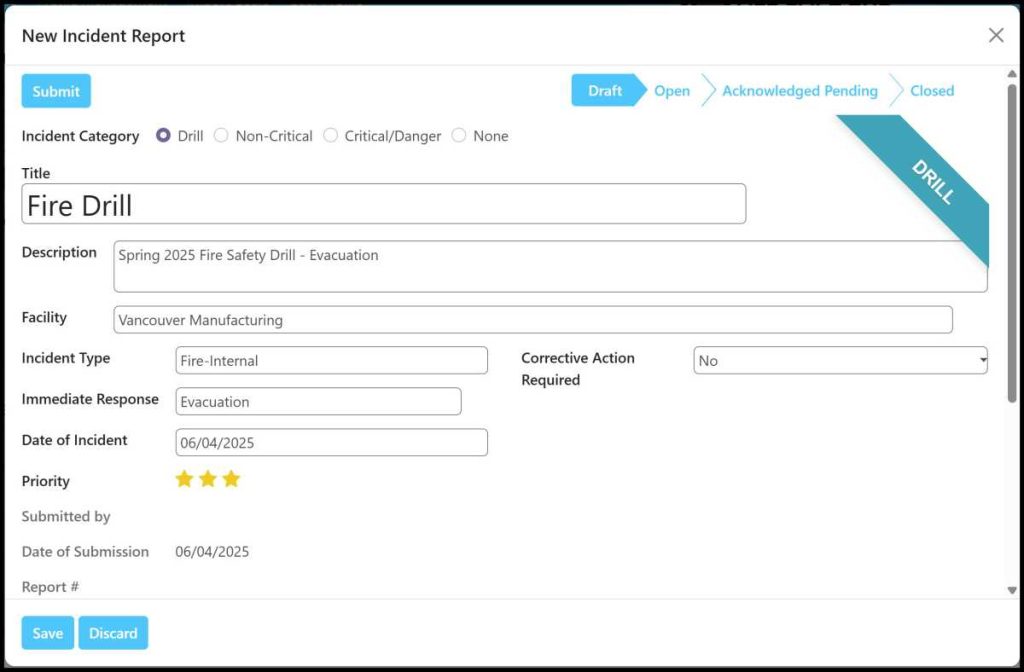The height and width of the screenshot is (672, 1024).
Task: Switch status to Open stage
Action: [672, 91]
